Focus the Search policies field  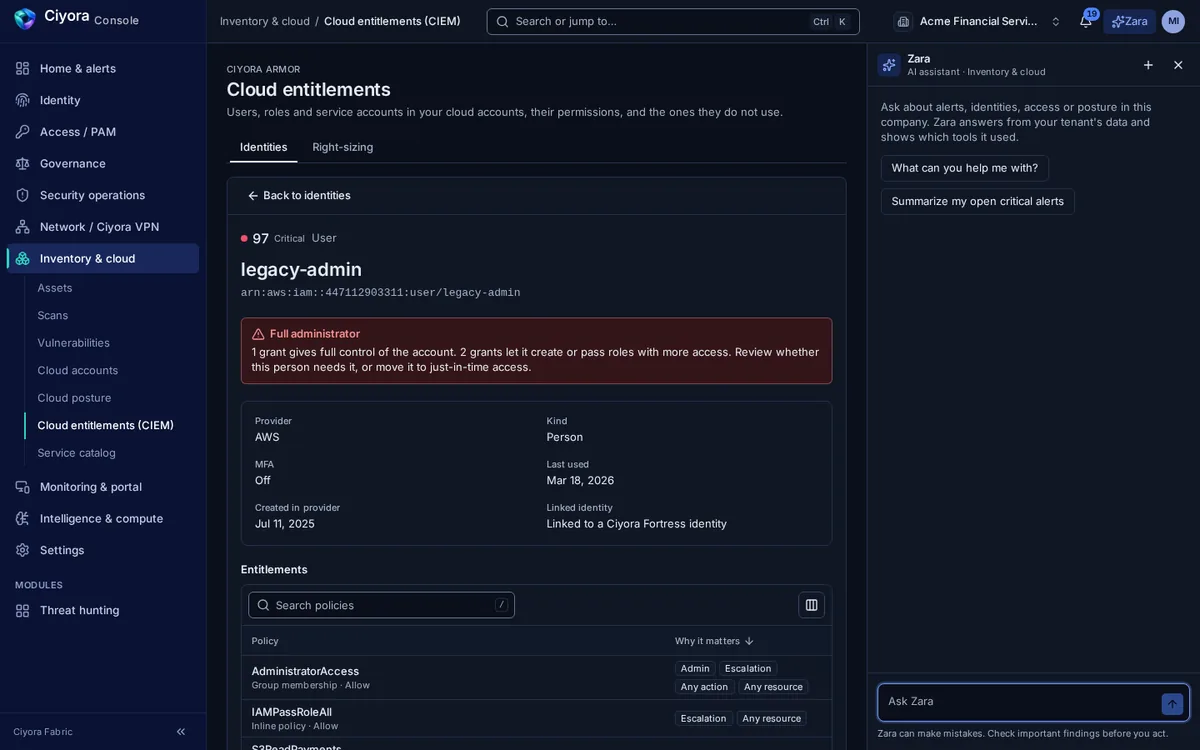pyautogui.click(x=381, y=605)
